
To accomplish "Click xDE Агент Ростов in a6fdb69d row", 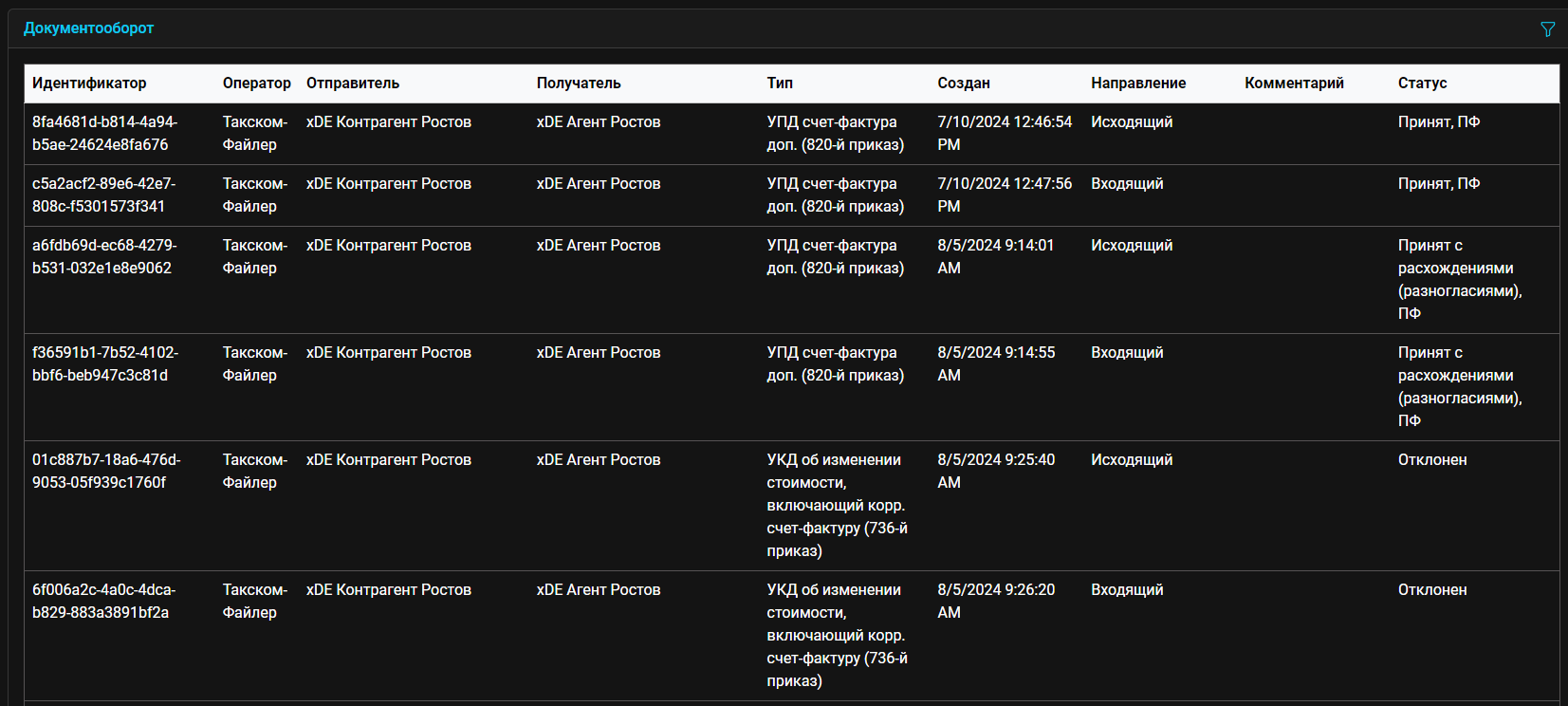I will pos(599,246).
